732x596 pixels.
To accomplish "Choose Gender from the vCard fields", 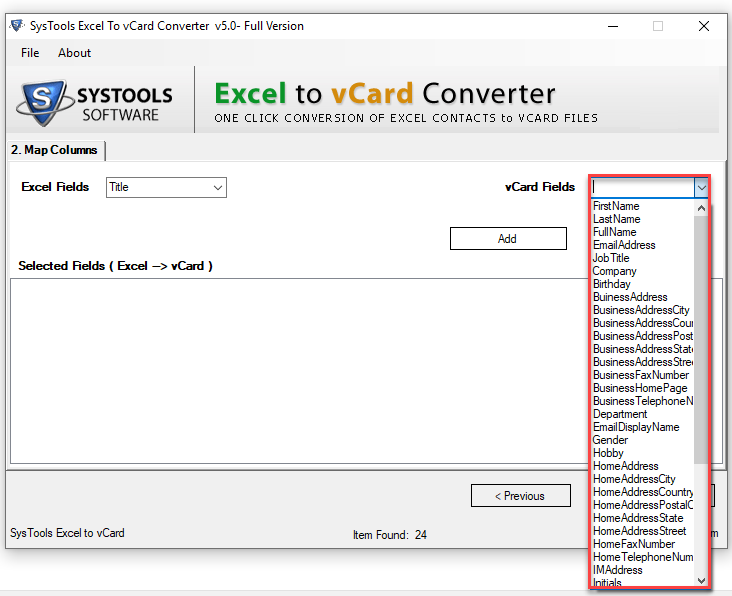I will 610,440.
